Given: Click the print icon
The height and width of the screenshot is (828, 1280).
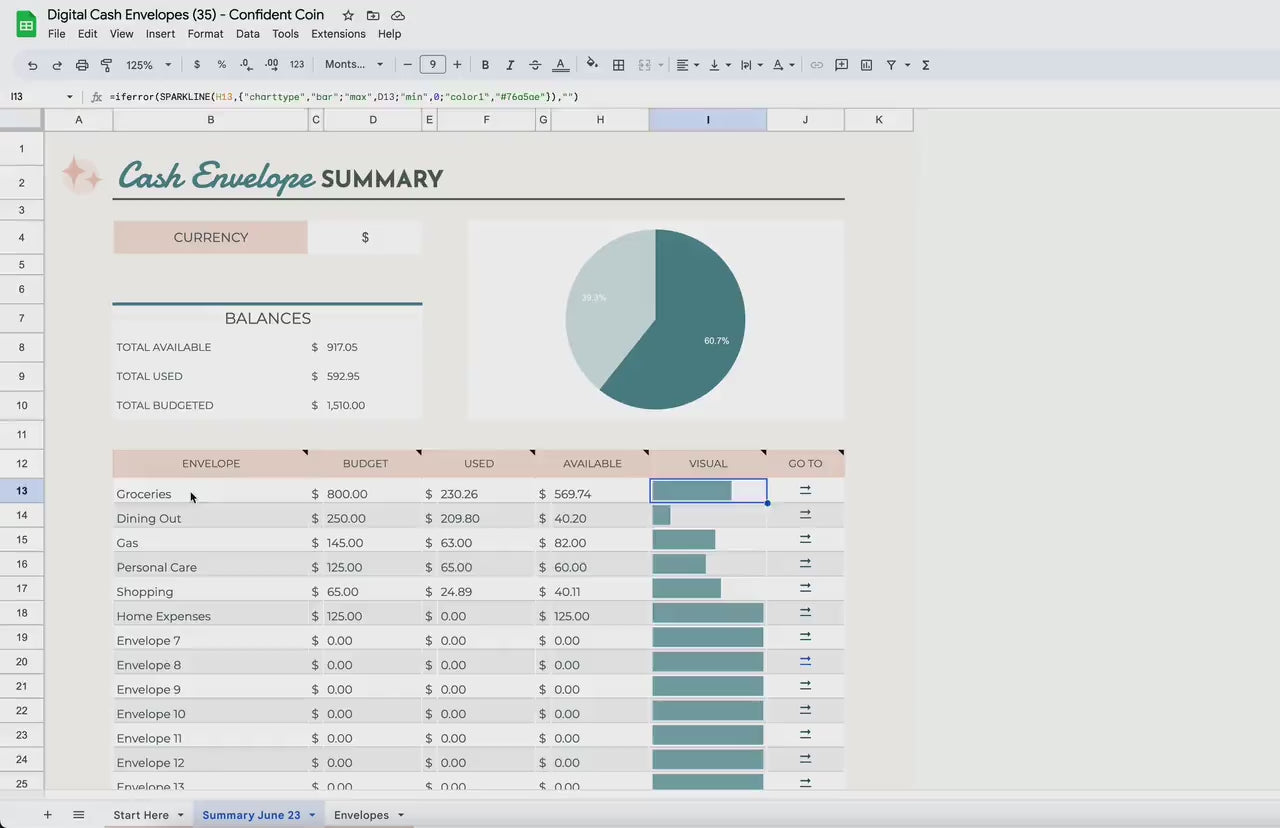Looking at the screenshot, I should [82, 65].
